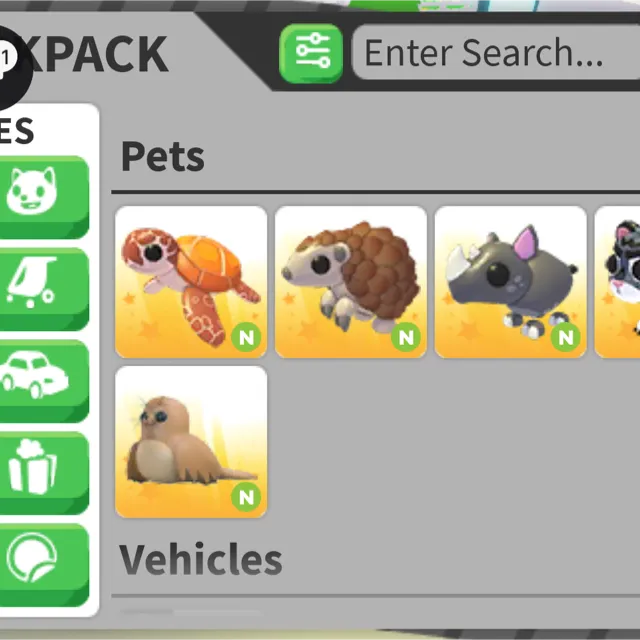Select the Stickers category icon
The image size is (640, 640).
pyautogui.click(x=44, y=565)
